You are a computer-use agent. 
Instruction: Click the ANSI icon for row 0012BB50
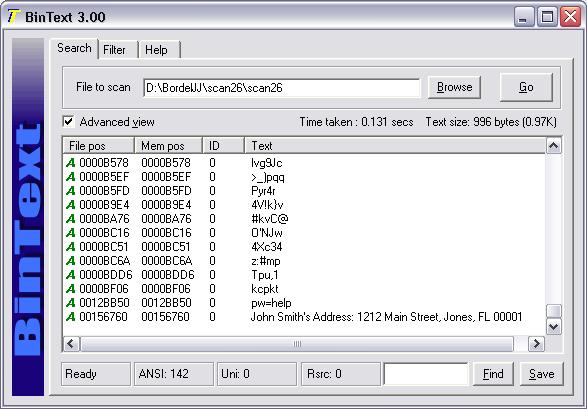pyautogui.click(x=70, y=303)
